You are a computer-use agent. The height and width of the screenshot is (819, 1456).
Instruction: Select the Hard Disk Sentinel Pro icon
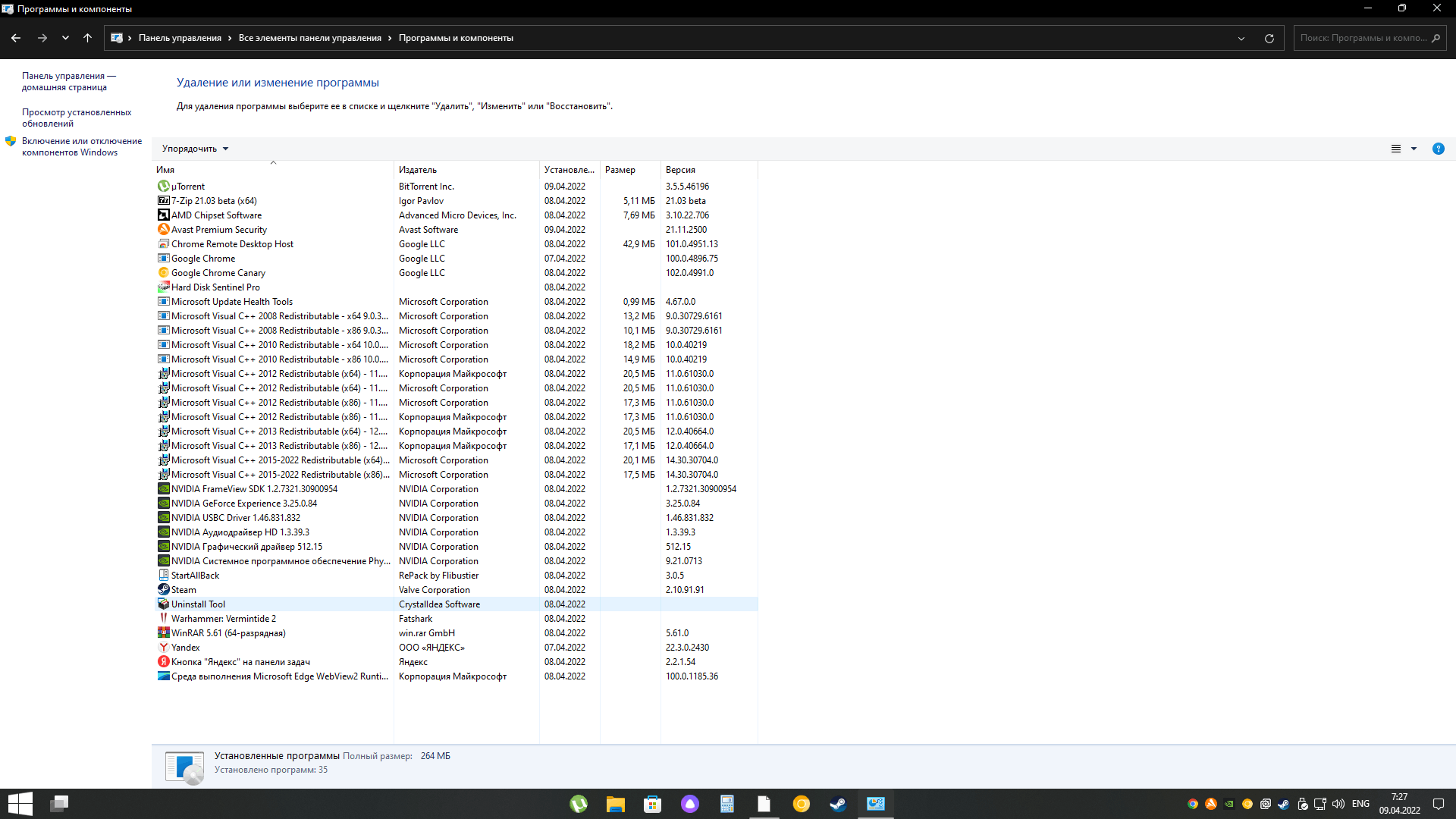pyautogui.click(x=163, y=287)
